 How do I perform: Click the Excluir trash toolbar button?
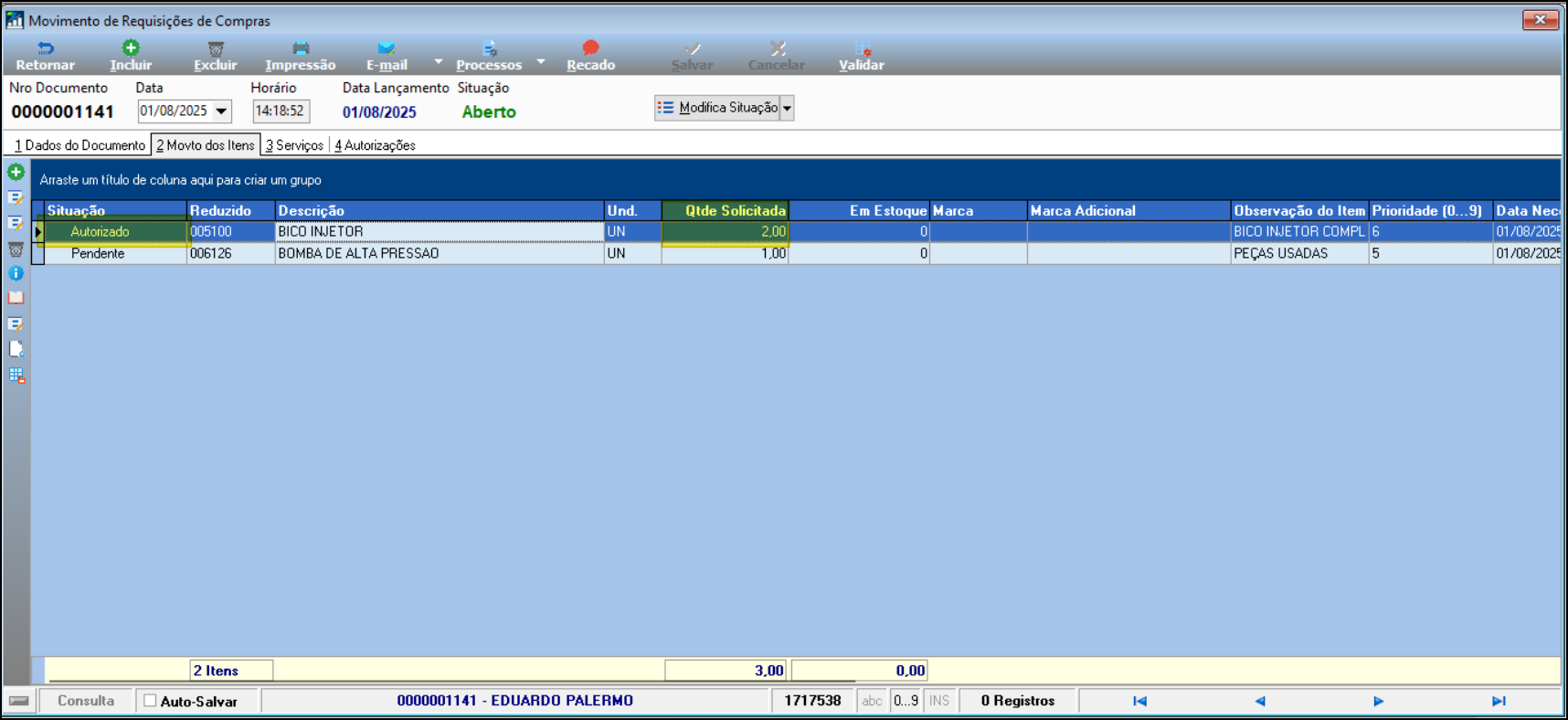point(215,56)
